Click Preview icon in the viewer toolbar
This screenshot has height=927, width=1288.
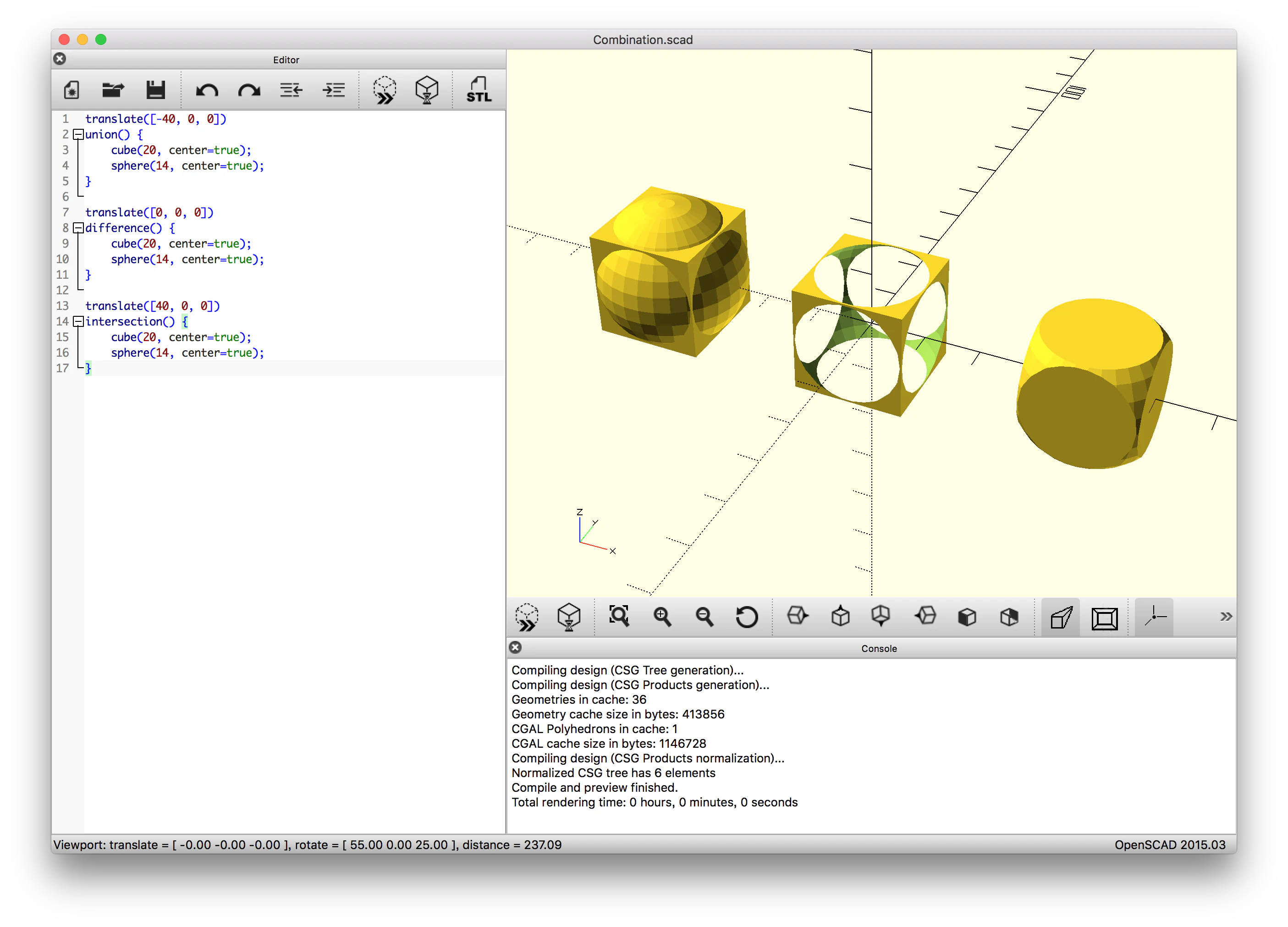527,617
